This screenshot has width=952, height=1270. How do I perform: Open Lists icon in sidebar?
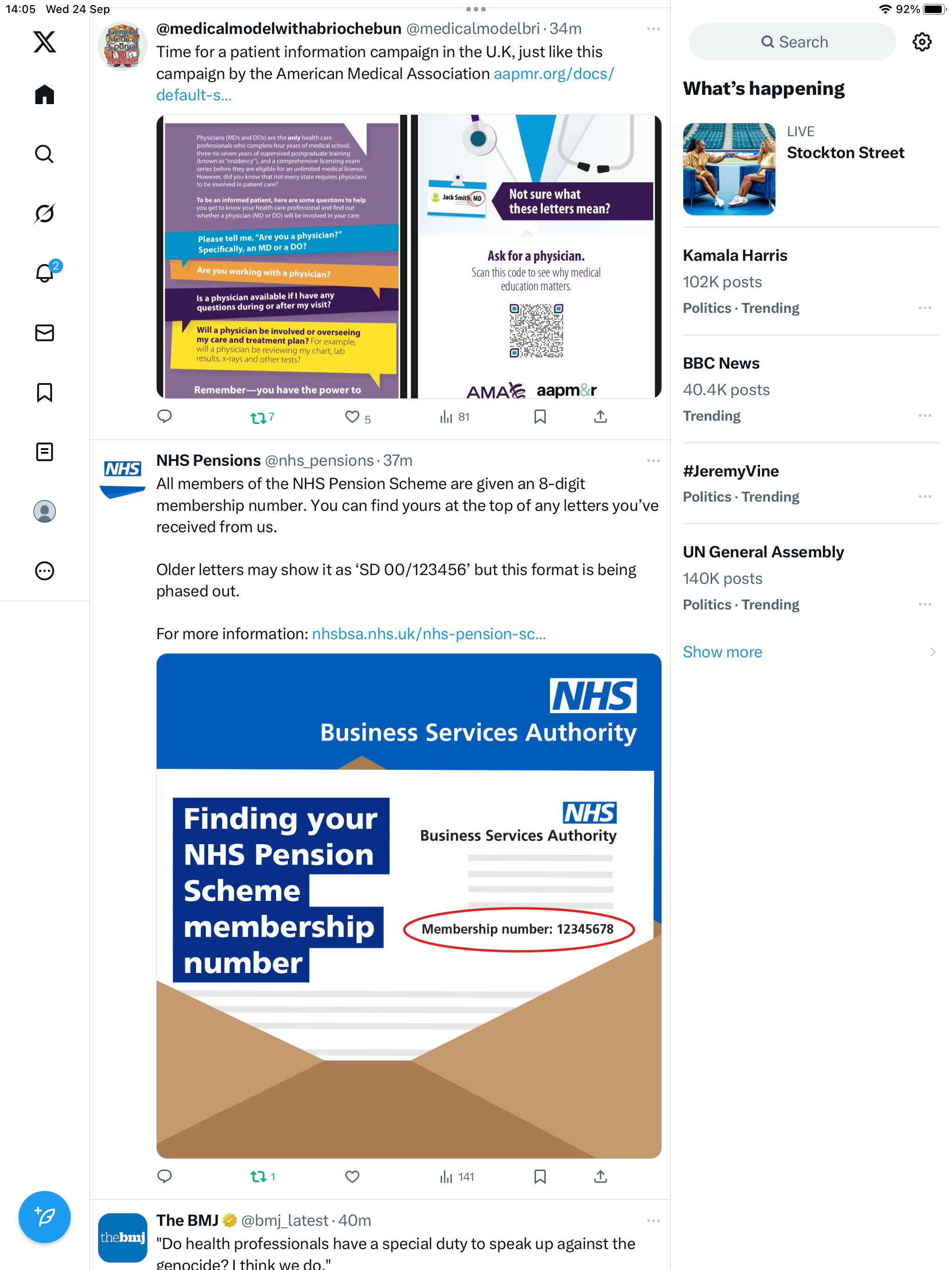[x=44, y=452]
